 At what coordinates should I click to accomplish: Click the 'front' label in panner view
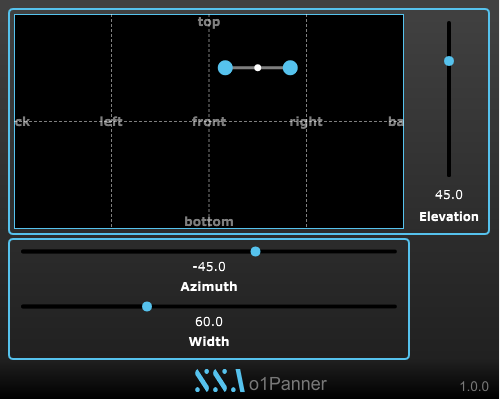[209, 122]
